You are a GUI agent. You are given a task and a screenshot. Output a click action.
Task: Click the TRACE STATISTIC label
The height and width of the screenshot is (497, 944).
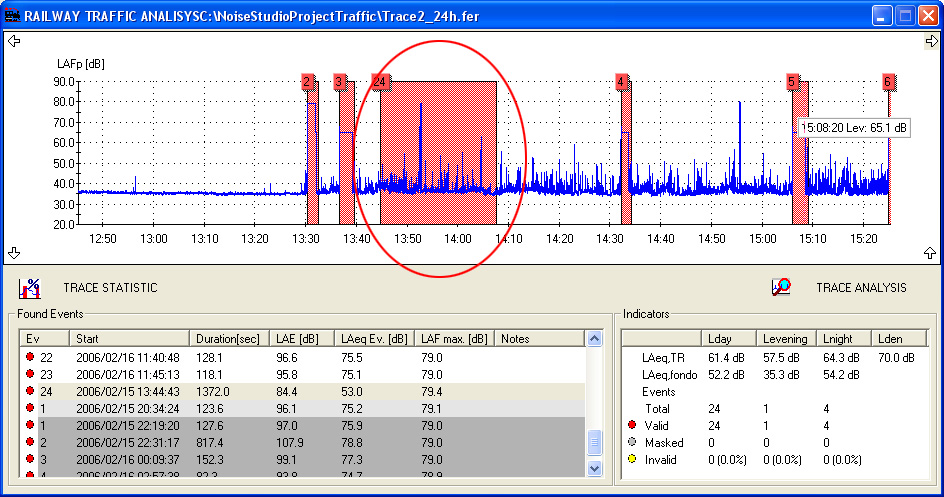(x=110, y=288)
